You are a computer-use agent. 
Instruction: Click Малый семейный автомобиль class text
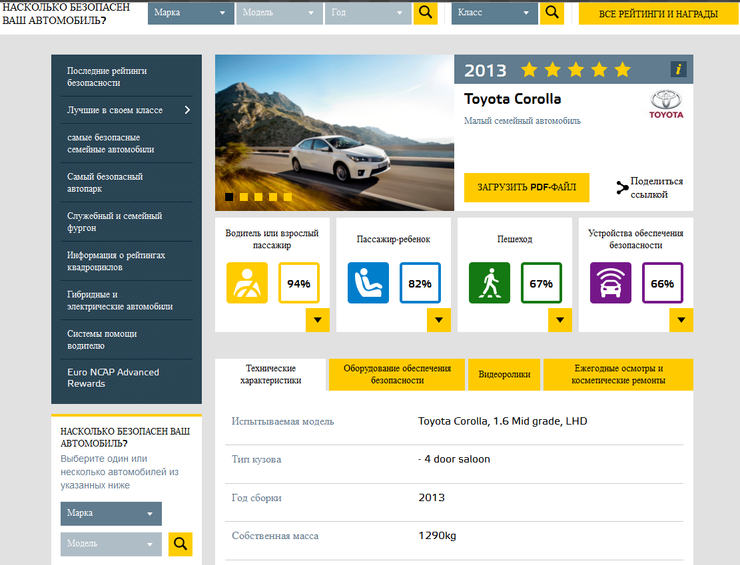522,121
